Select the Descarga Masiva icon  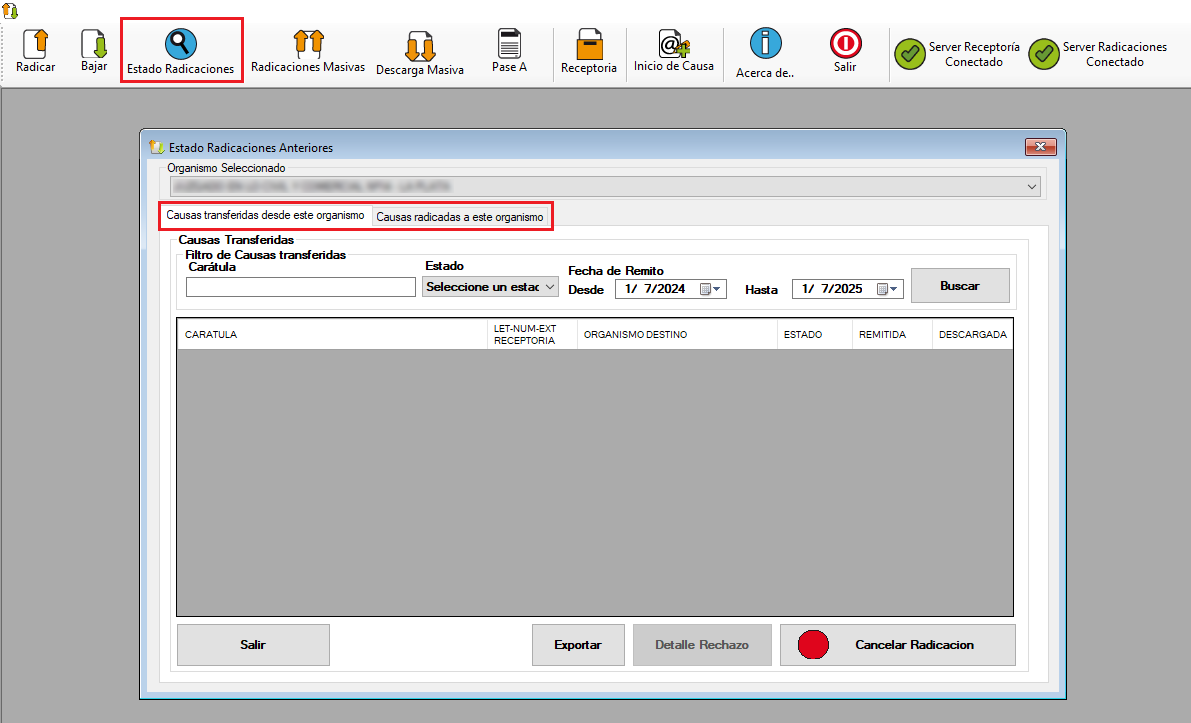tap(419, 47)
